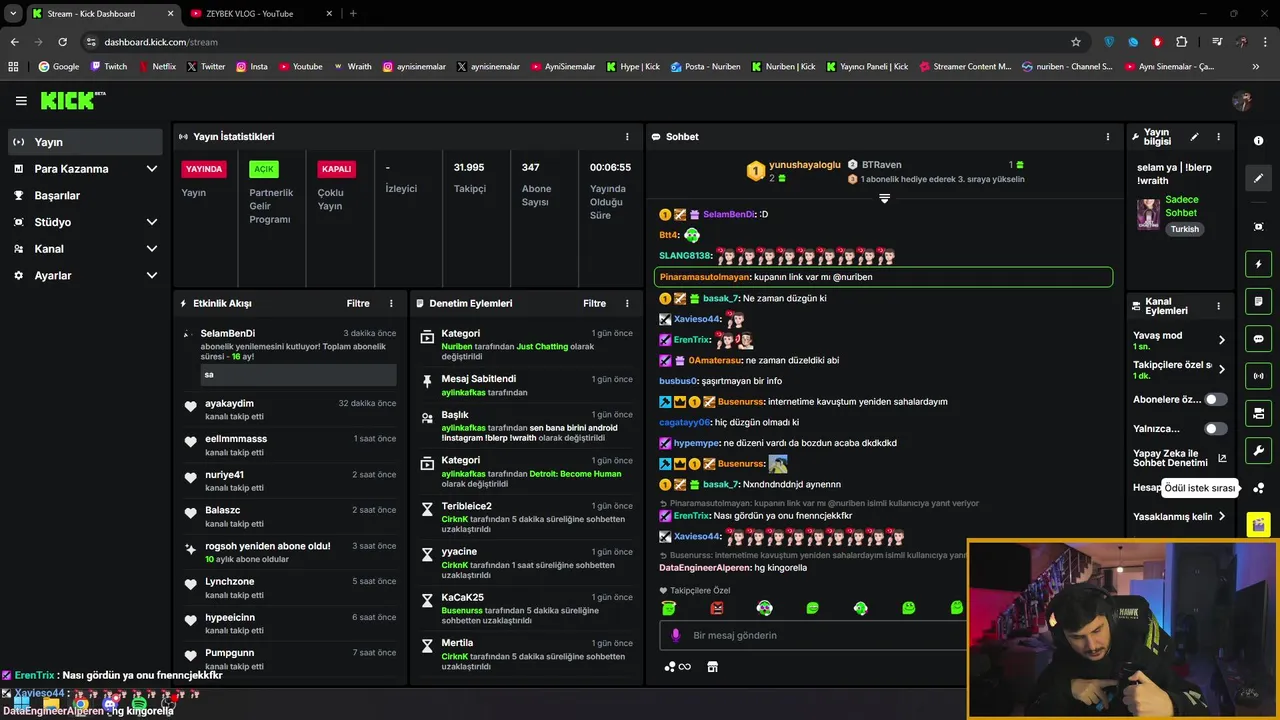Switch to the ZEYBEK VLOG YouTube tab
This screenshot has height=720, width=1280.
[x=260, y=13]
